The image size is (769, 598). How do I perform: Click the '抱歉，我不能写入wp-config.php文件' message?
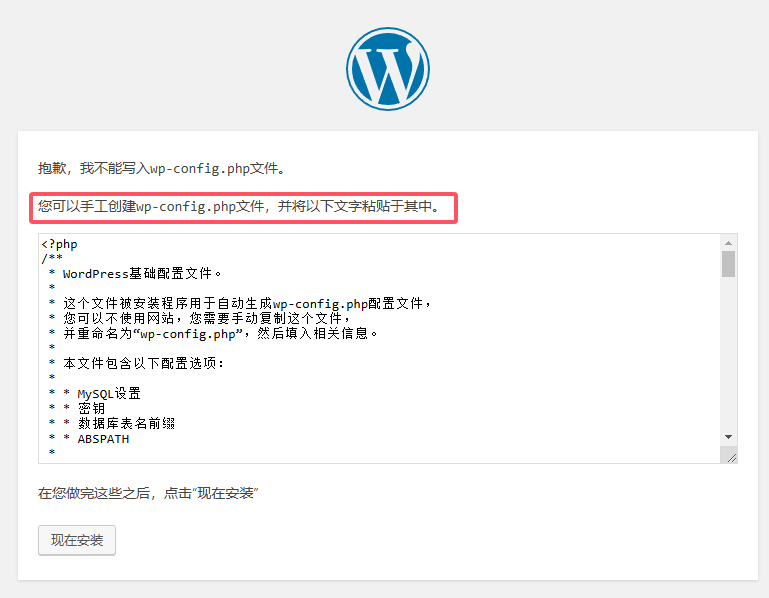click(x=161, y=168)
